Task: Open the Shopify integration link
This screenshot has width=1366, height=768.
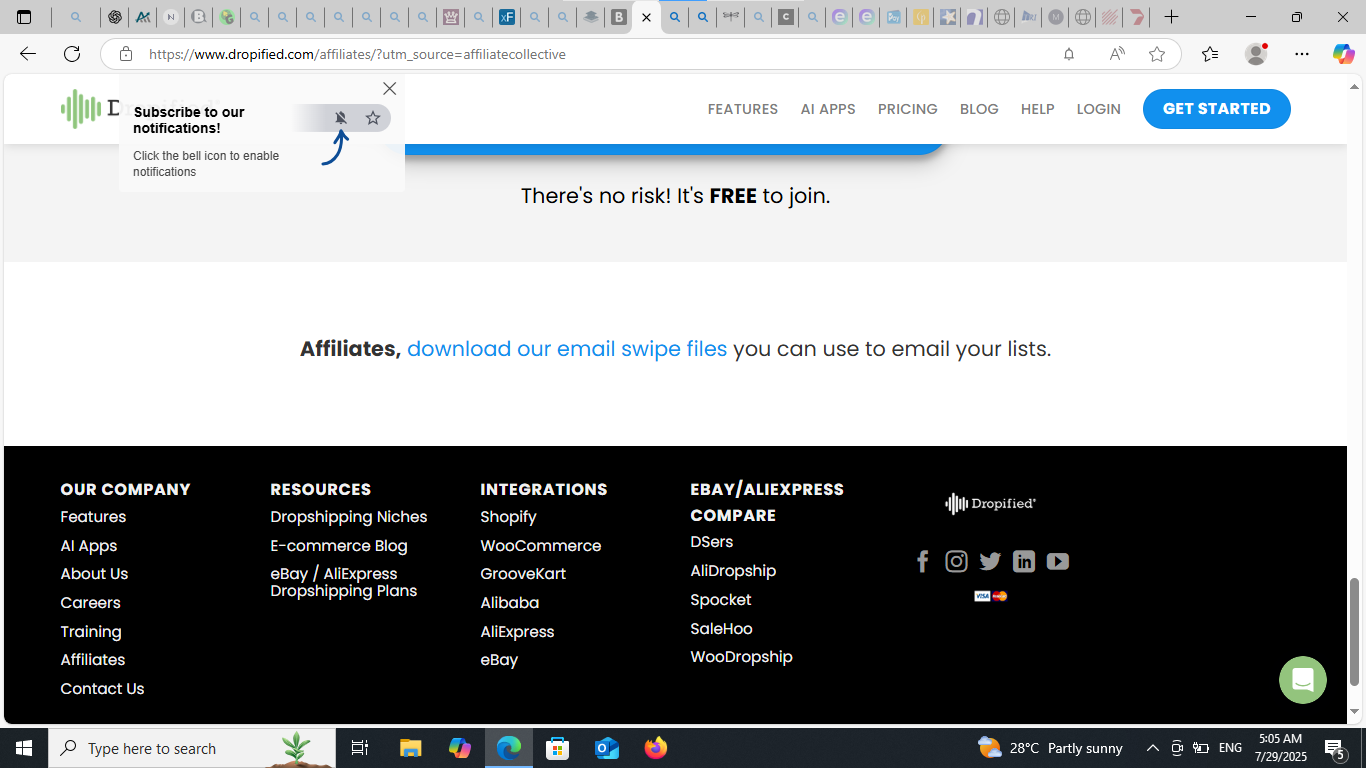Action: (x=508, y=517)
